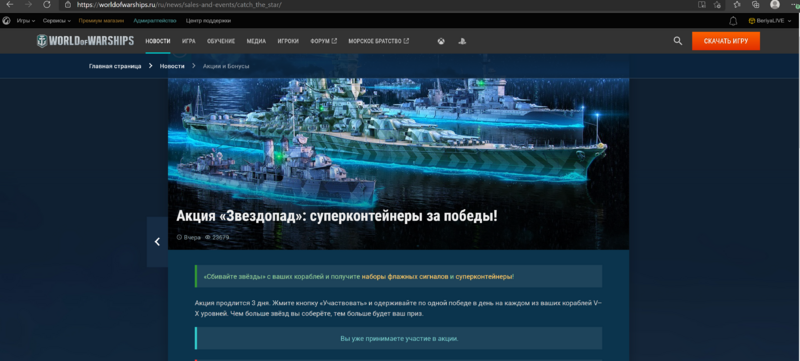
Task: Select the Медиа menu item
Action: pyautogui.click(x=256, y=41)
